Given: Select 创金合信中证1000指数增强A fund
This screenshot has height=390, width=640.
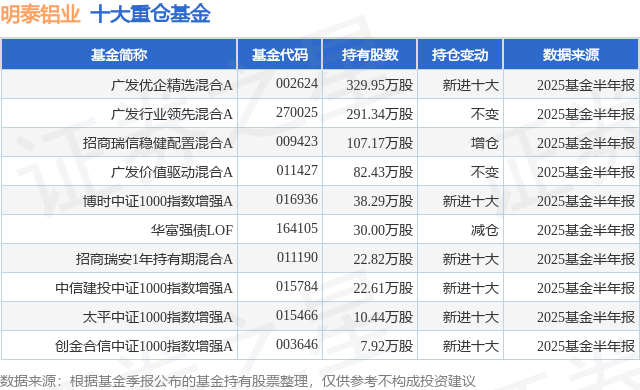Looking at the screenshot, I should click(144, 346).
